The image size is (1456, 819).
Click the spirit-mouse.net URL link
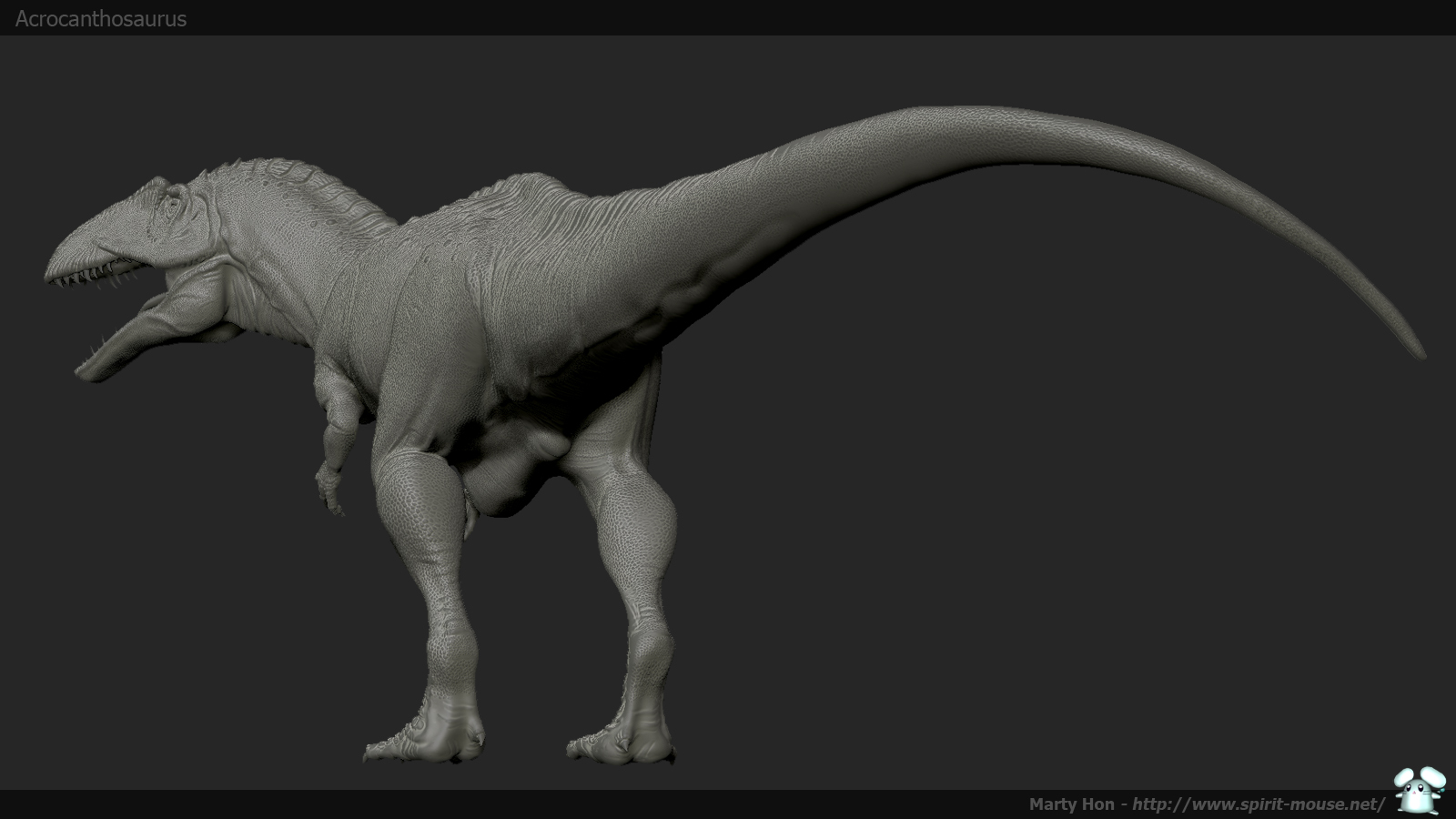click(1258, 804)
